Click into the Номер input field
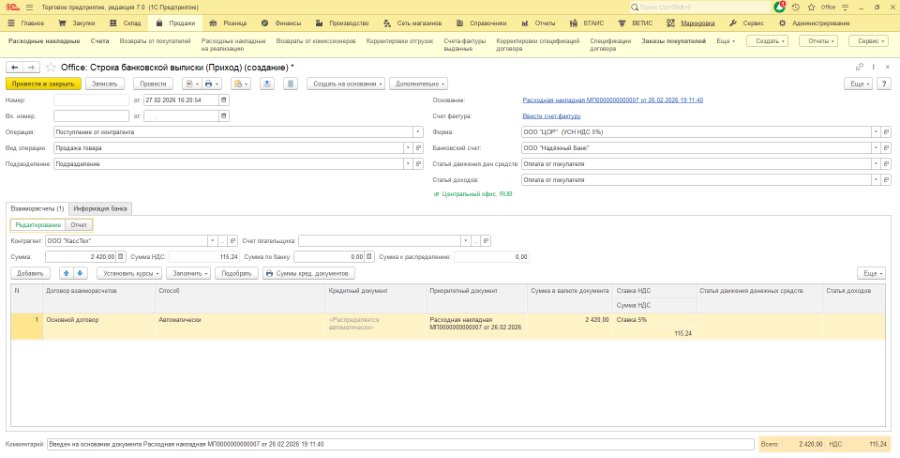The width and height of the screenshot is (900, 458). coord(91,100)
